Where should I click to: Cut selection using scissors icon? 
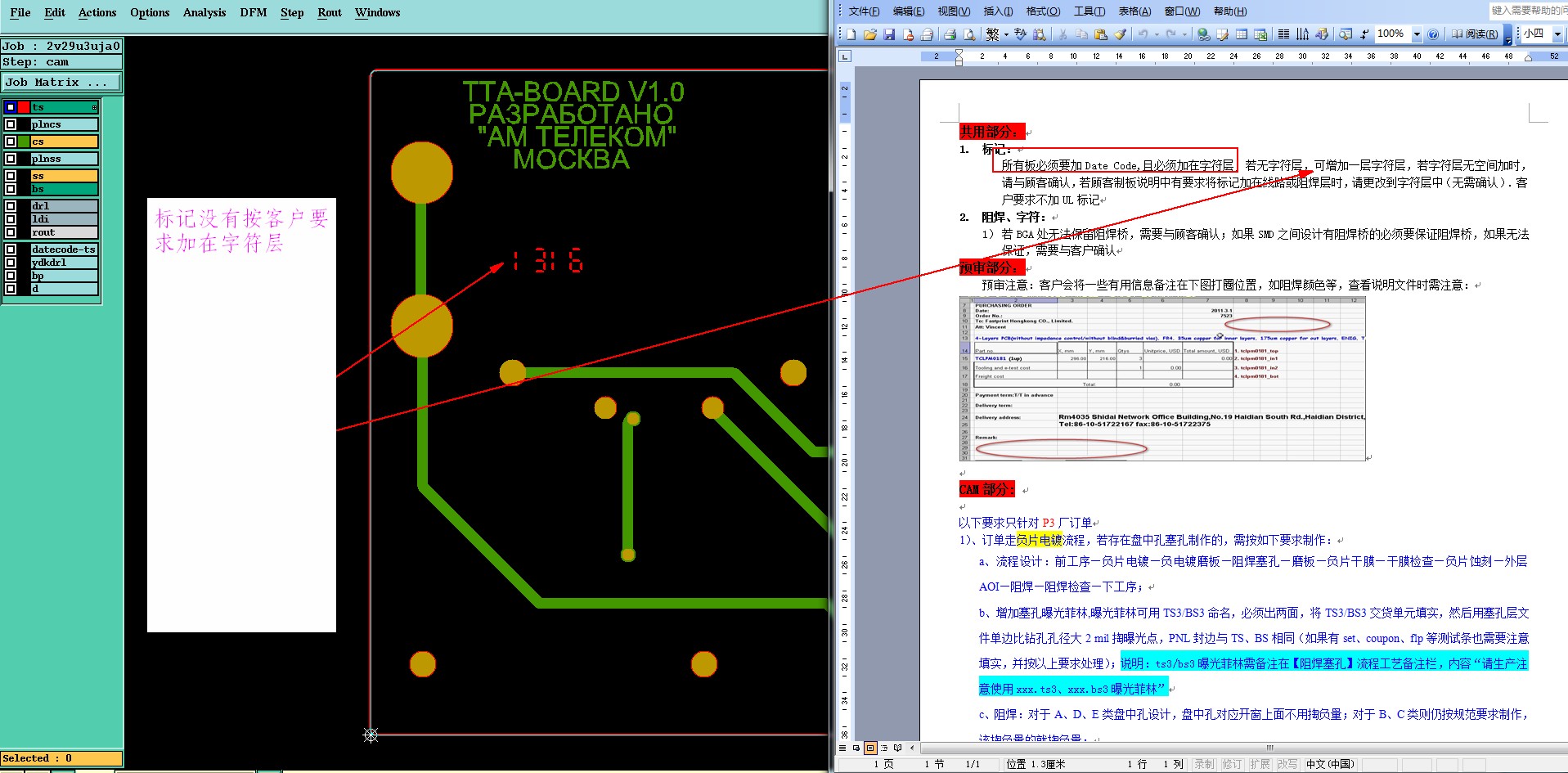click(1063, 34)
